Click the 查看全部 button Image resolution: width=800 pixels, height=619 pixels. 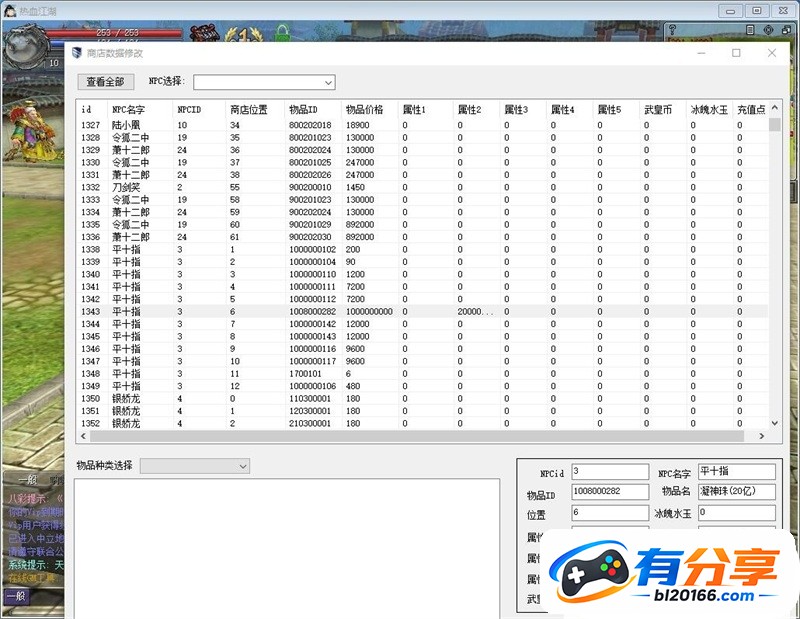(106, 82)
